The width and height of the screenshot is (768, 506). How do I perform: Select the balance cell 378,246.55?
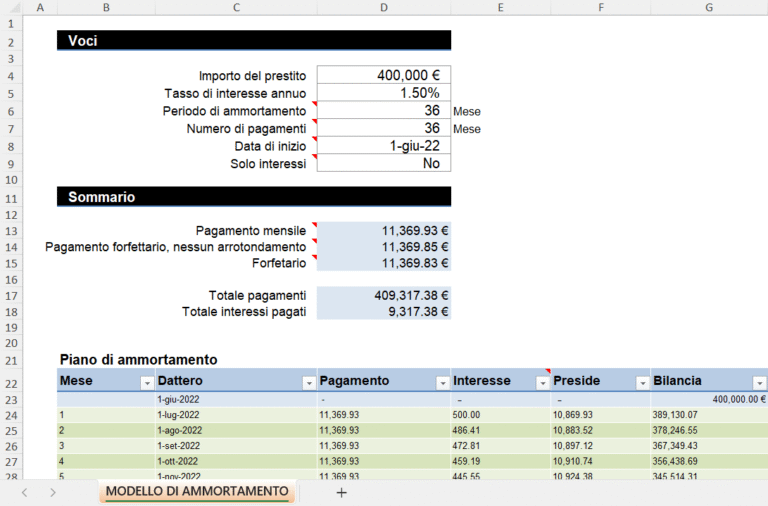point(709,430)
